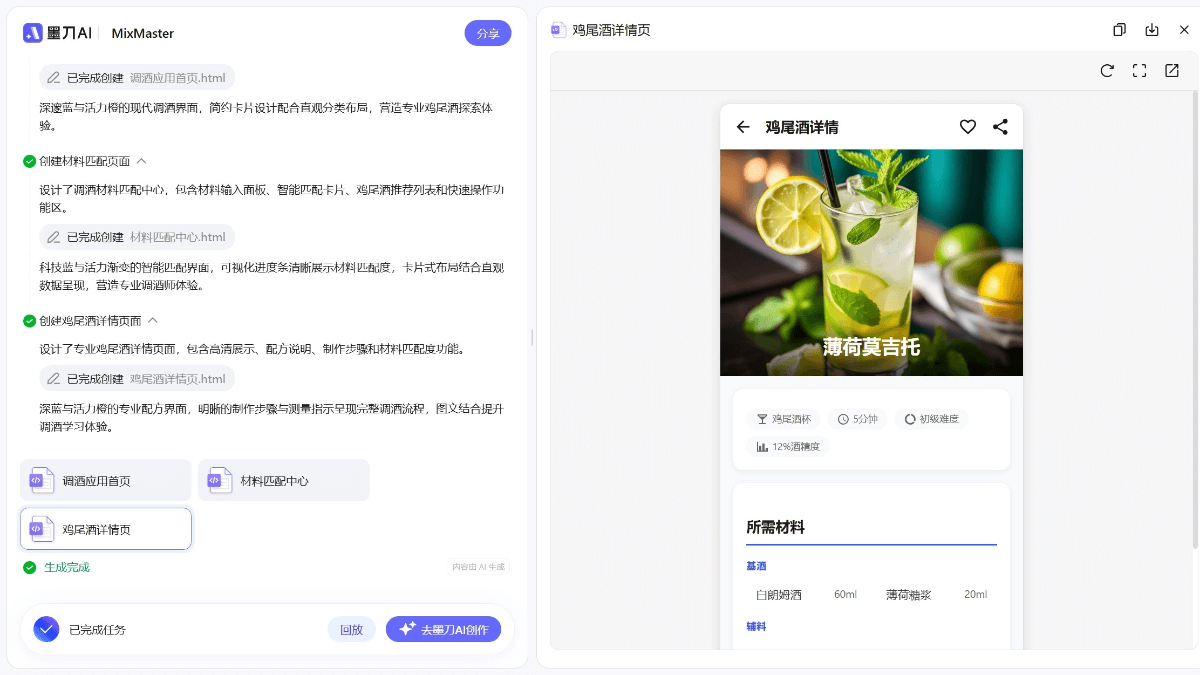Screen dimensions: 1200x675
Task: Open preview in new window
Action: coord(1172,71)
